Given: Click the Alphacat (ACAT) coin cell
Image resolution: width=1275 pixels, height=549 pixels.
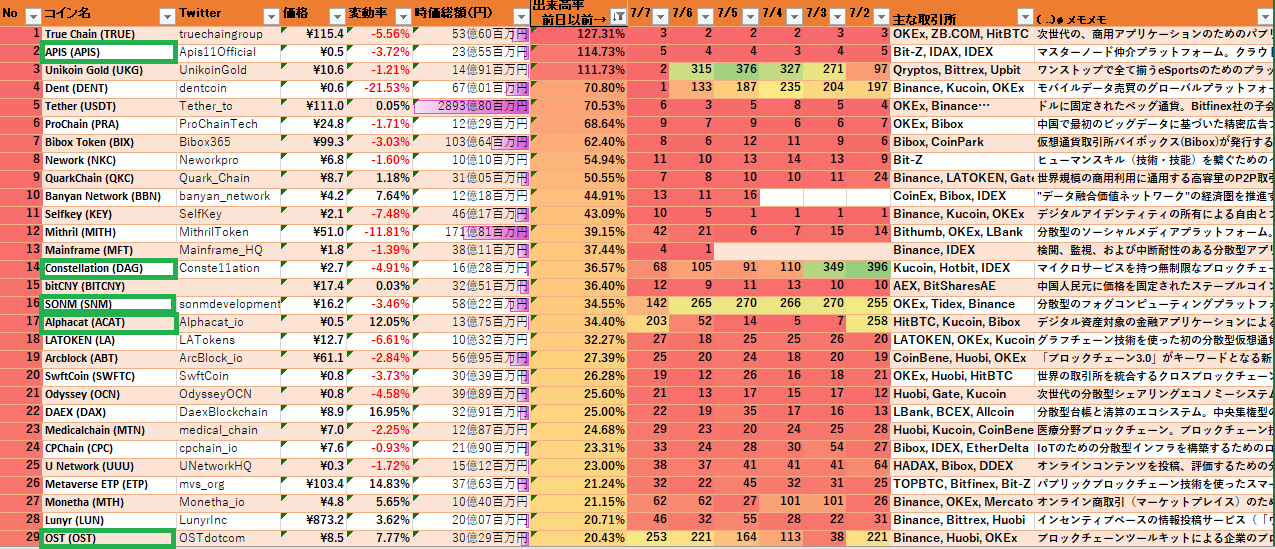Looking at the screenshot, I should pos(107,322).
